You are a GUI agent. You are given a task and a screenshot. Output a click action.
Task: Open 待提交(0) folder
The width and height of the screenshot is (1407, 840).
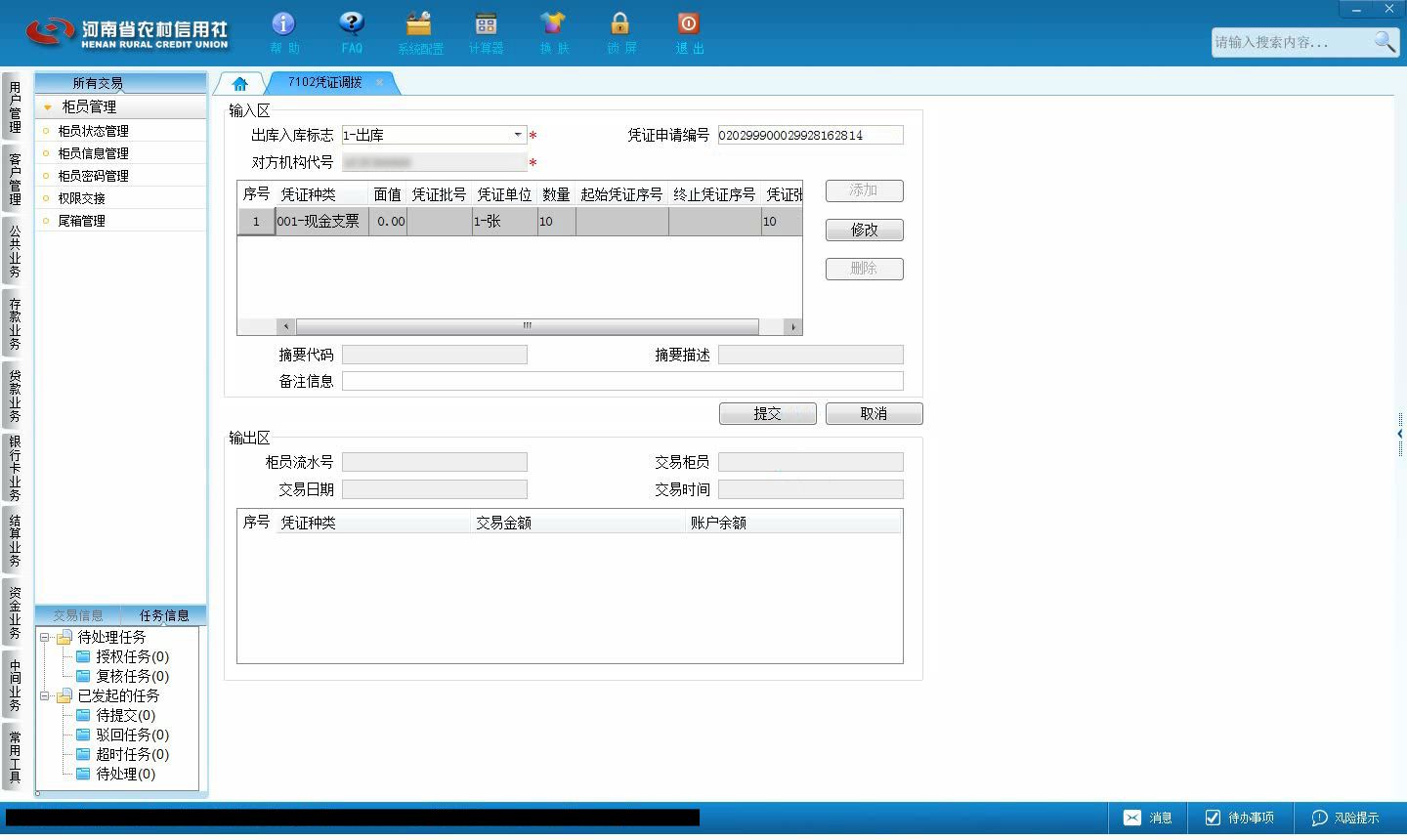point(116,715)
